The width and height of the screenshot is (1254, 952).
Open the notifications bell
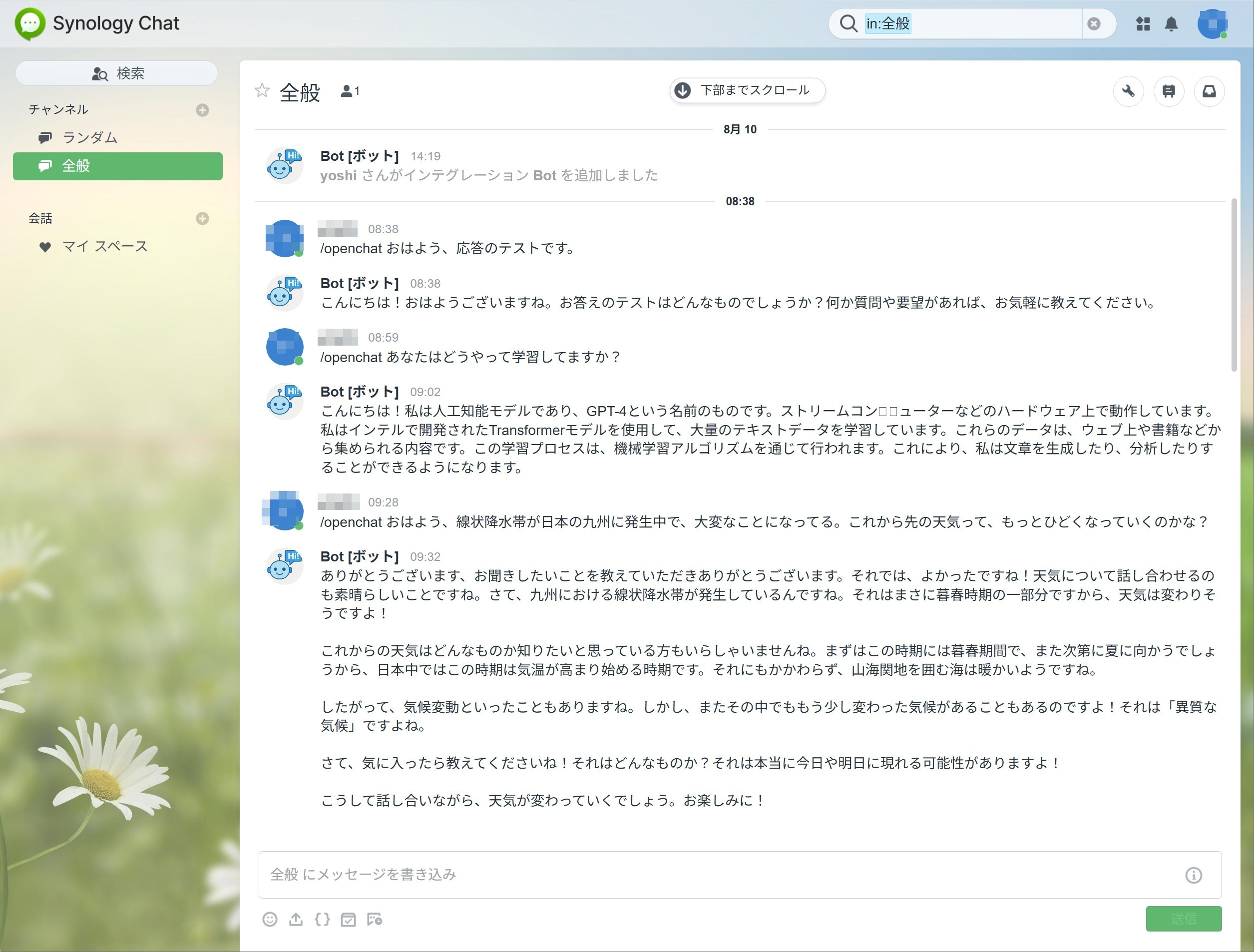pyautogui.click(x=1171, y=24)
